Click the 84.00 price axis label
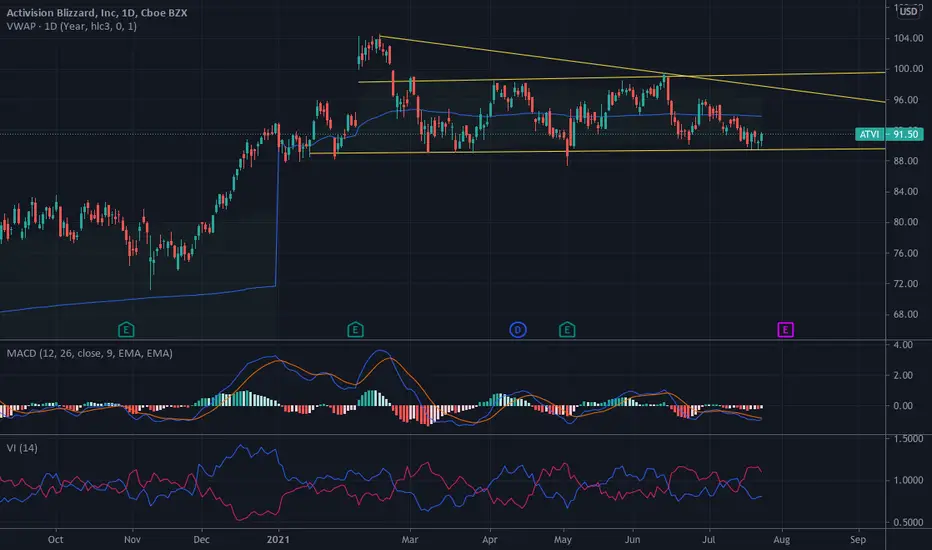932x550 pixels. pyautogui.click(x=908, y=191)
